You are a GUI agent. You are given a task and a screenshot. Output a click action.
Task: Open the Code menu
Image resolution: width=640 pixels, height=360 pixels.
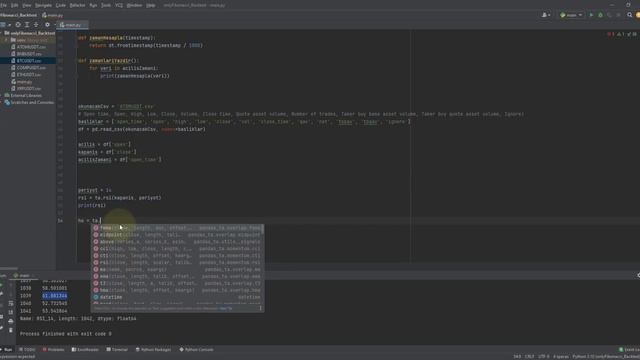[x=60, y=5]
